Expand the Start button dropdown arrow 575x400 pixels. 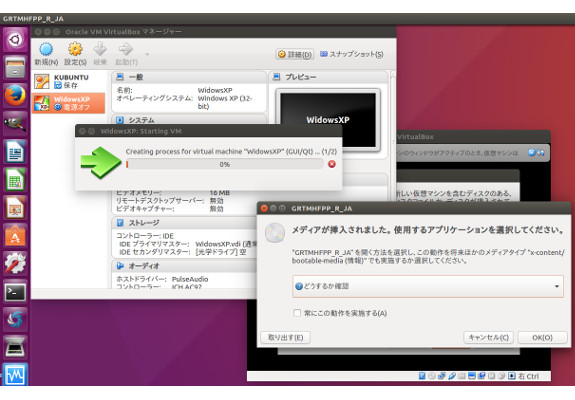click(x=147, y=54)
